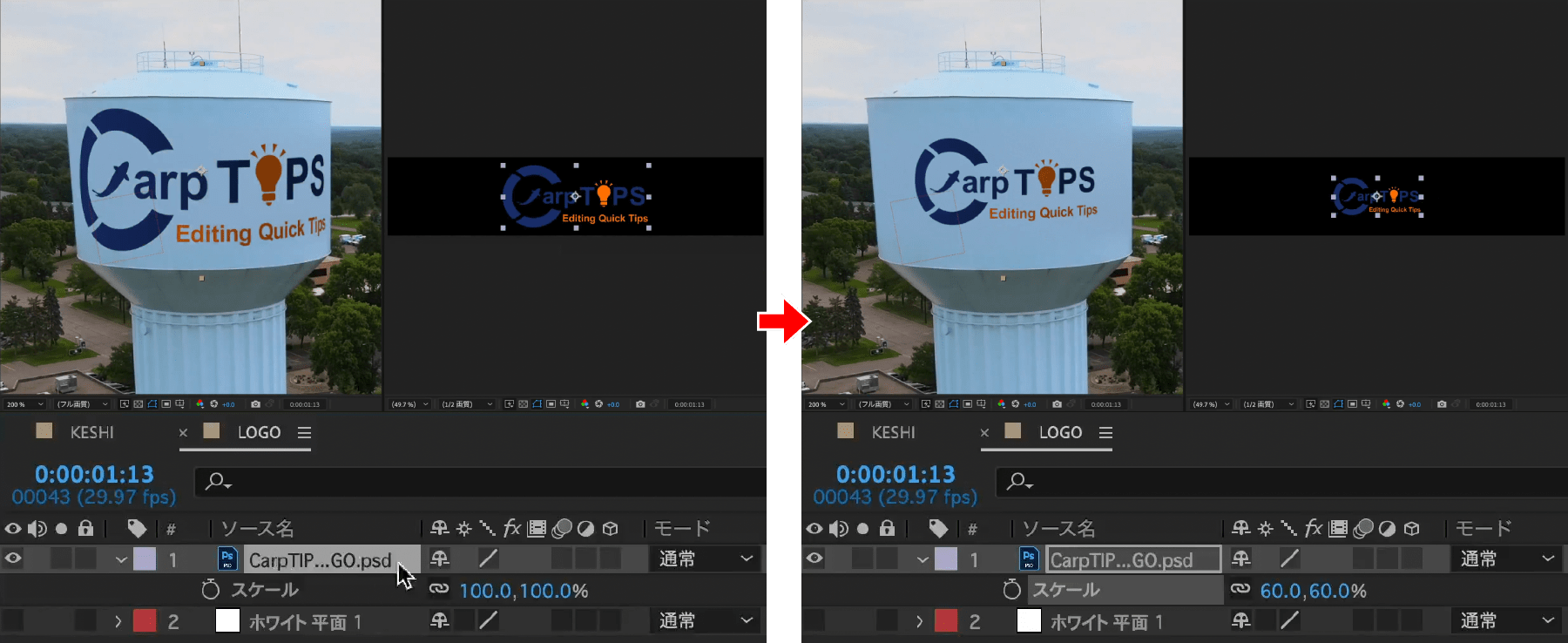The height and width of the screenshot is (643, 1568).
Task: Toggle quality slash switch on ホワイト平面 1 in left timeline
Action: [x=489, y=620]
